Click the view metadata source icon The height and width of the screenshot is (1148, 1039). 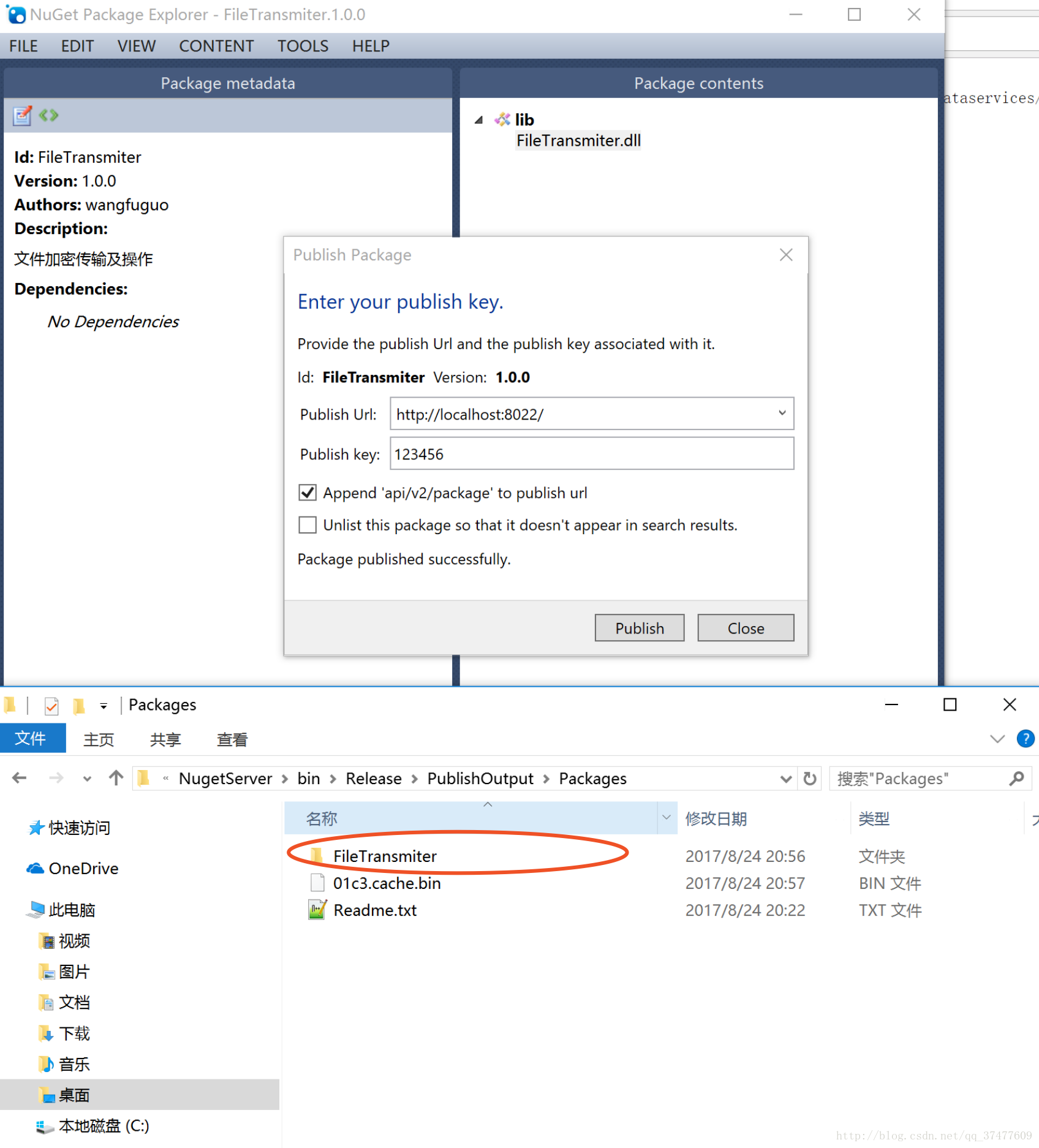tap(48, 115)
